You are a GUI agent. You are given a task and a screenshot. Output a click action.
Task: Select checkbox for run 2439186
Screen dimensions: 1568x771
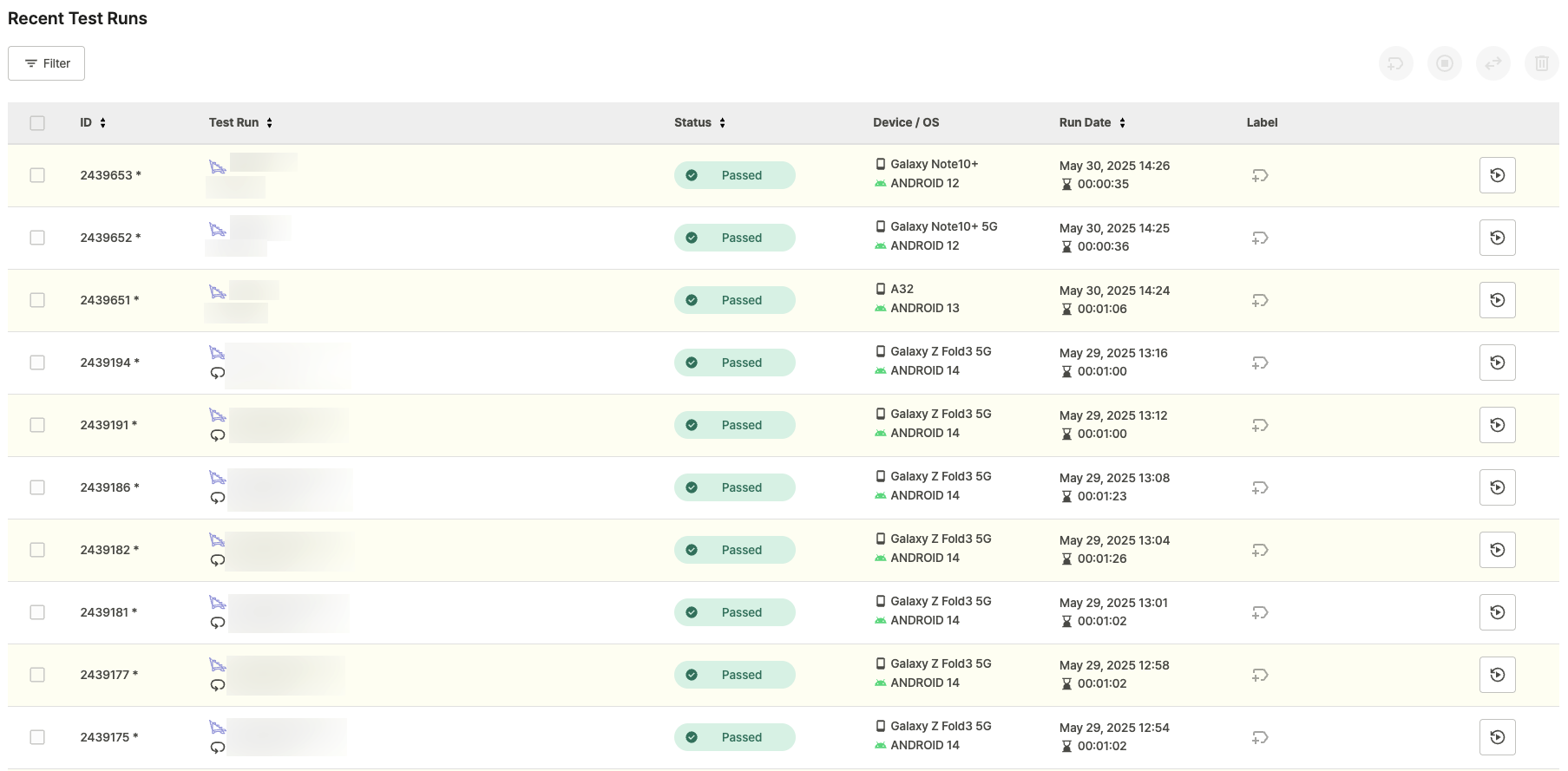pyautogui.click(x=37, y=487)
